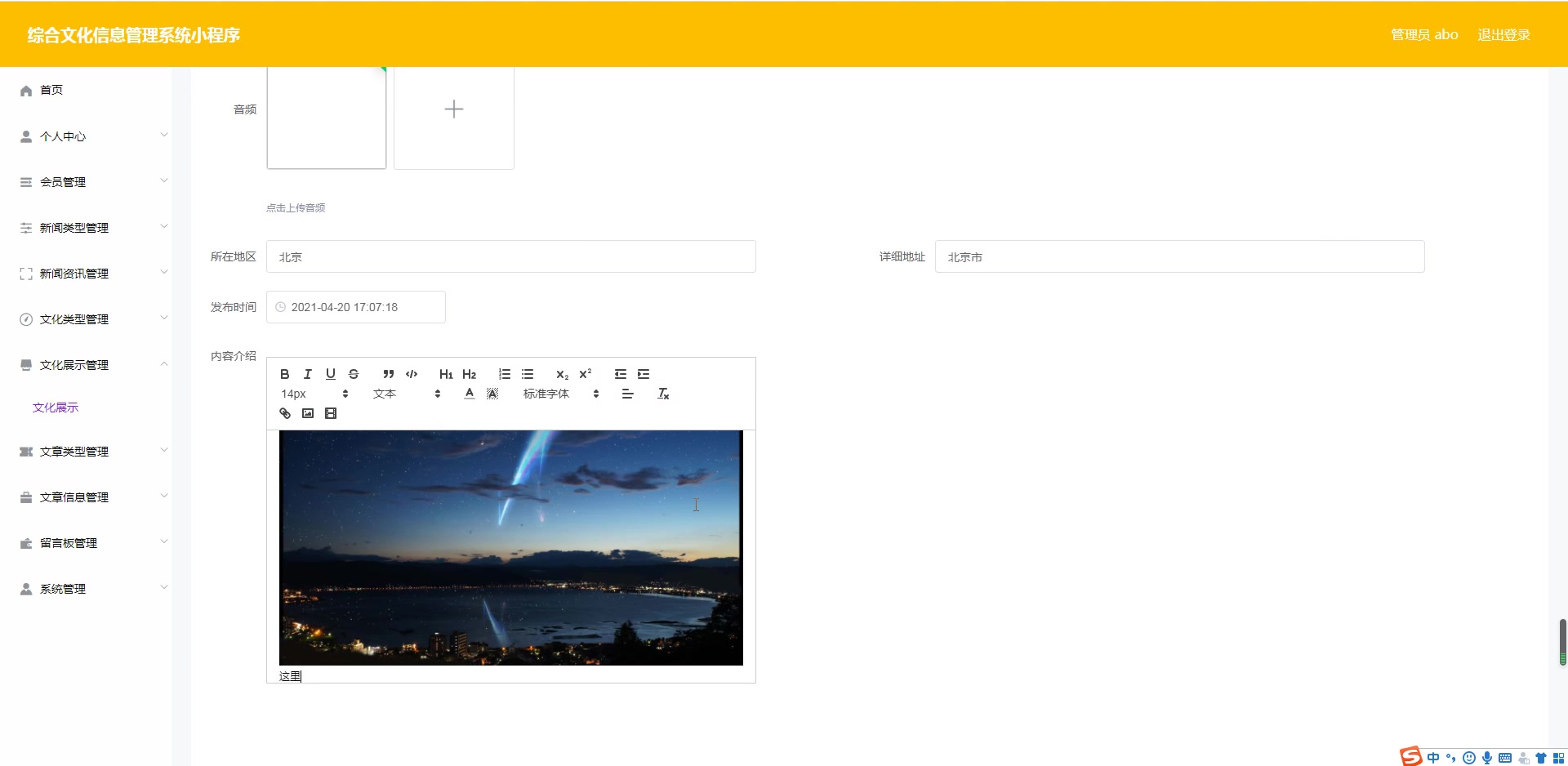Apply superscript formatting
This screenshot has height=766, width=1568.
click(585, 374)
